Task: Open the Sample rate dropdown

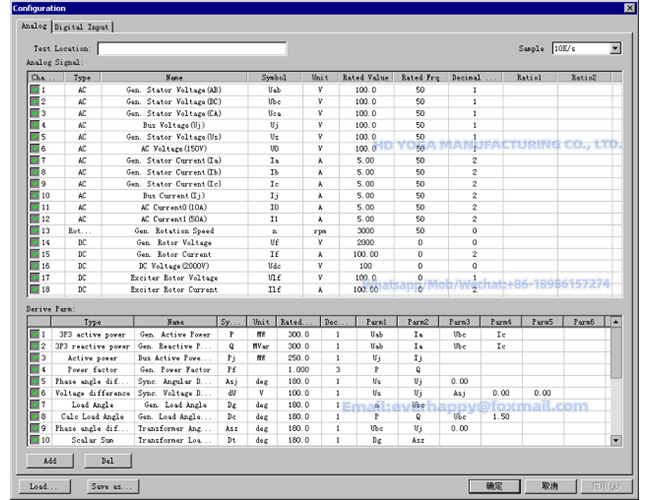Action: tap(615, 48)
